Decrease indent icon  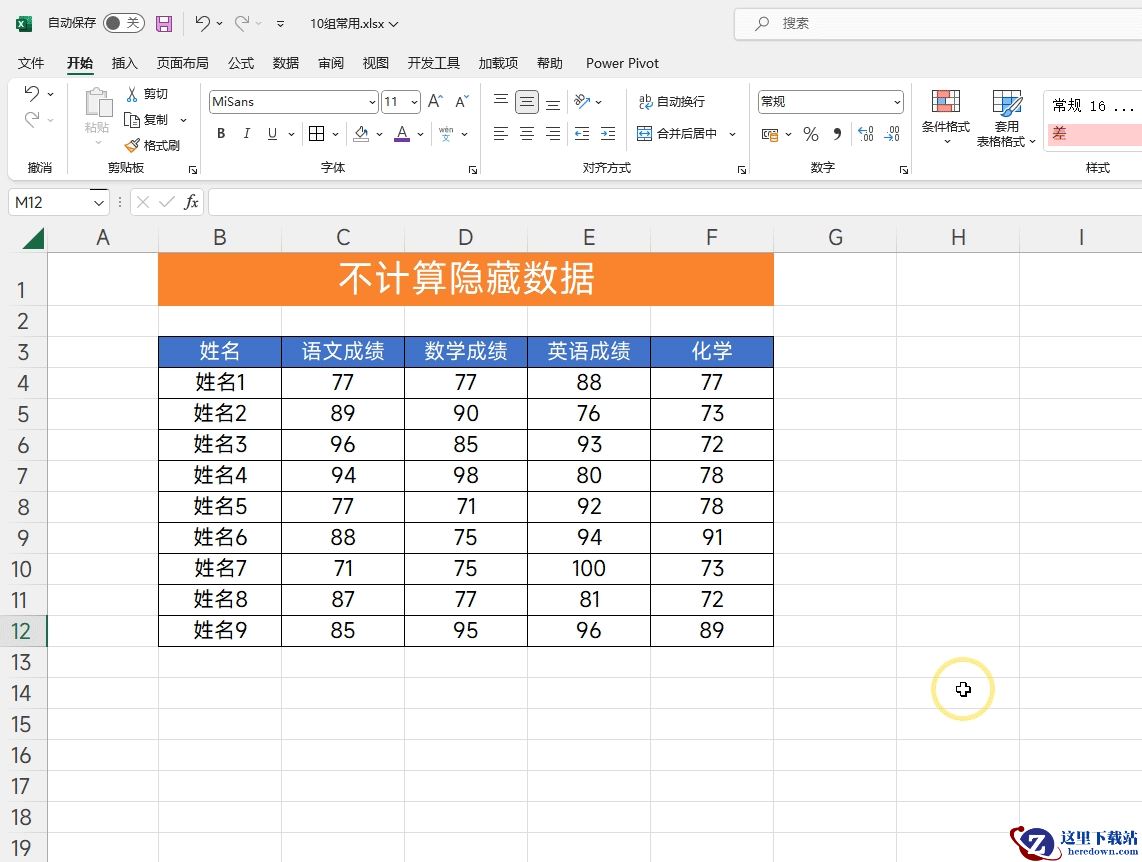coord(582,133)
